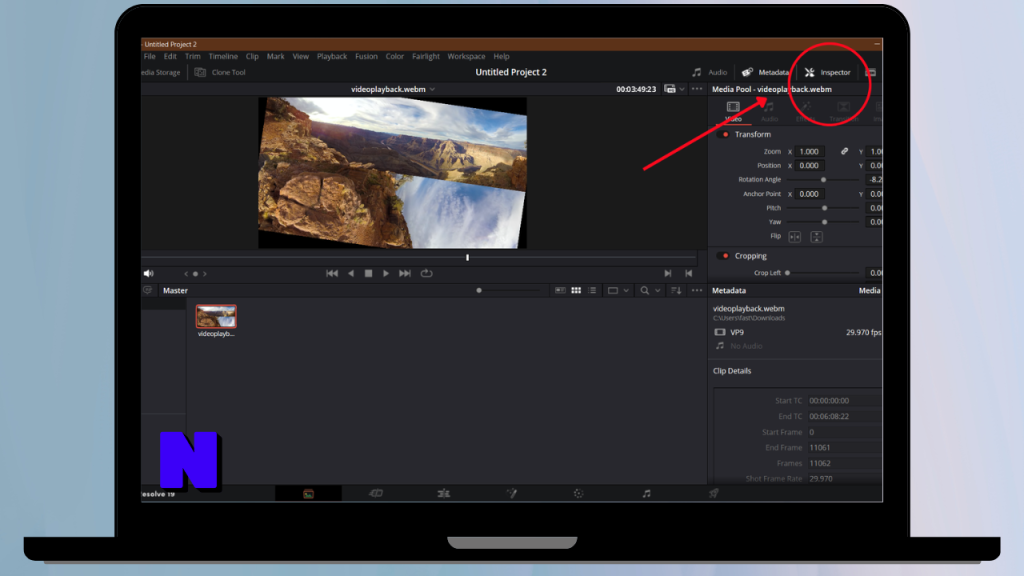Open the Inspector panel
Viewport: 1024px width, 576px height.
click(827, 72)
